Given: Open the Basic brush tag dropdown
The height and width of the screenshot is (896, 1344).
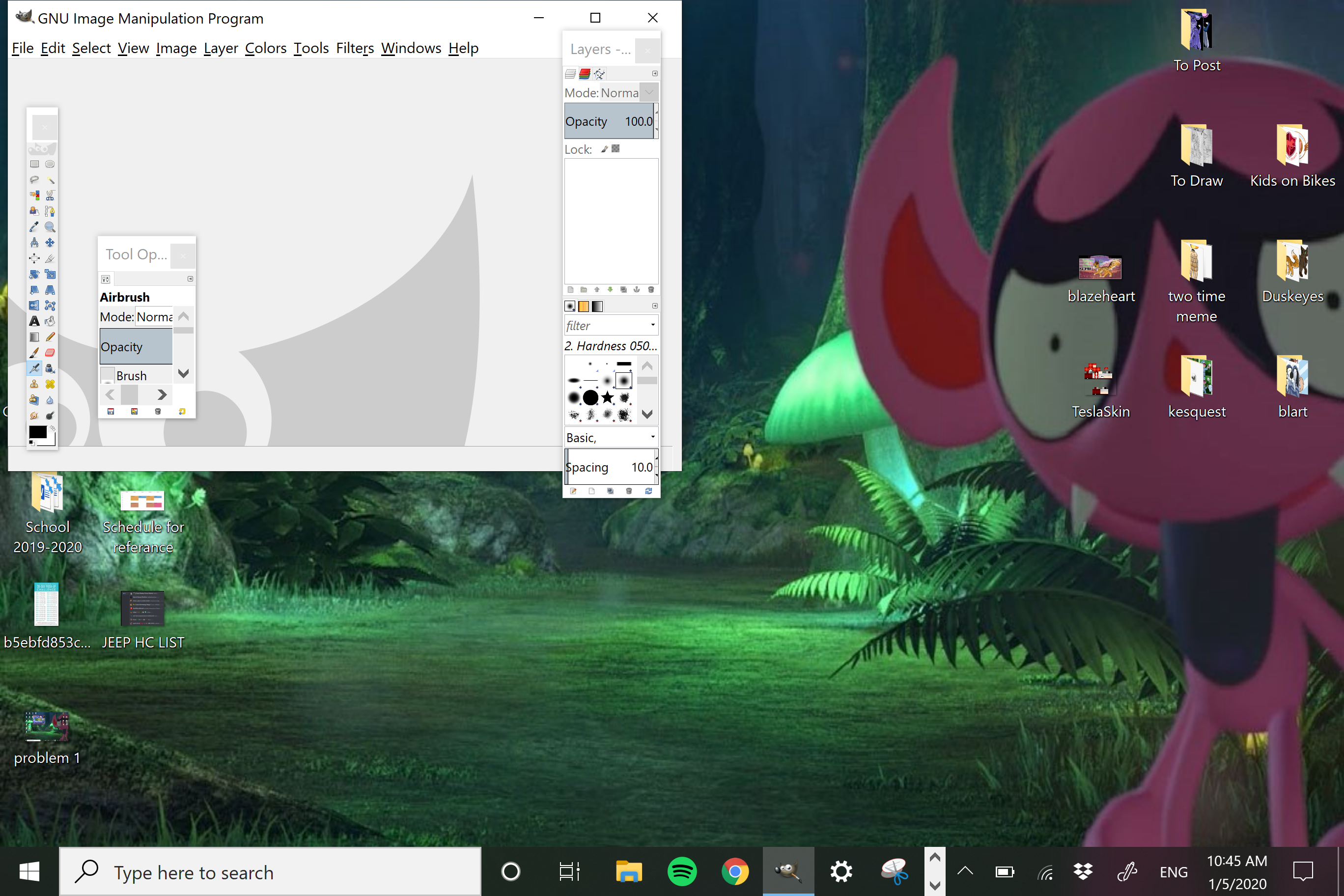Looking at the screenshot, I should 652,437.
